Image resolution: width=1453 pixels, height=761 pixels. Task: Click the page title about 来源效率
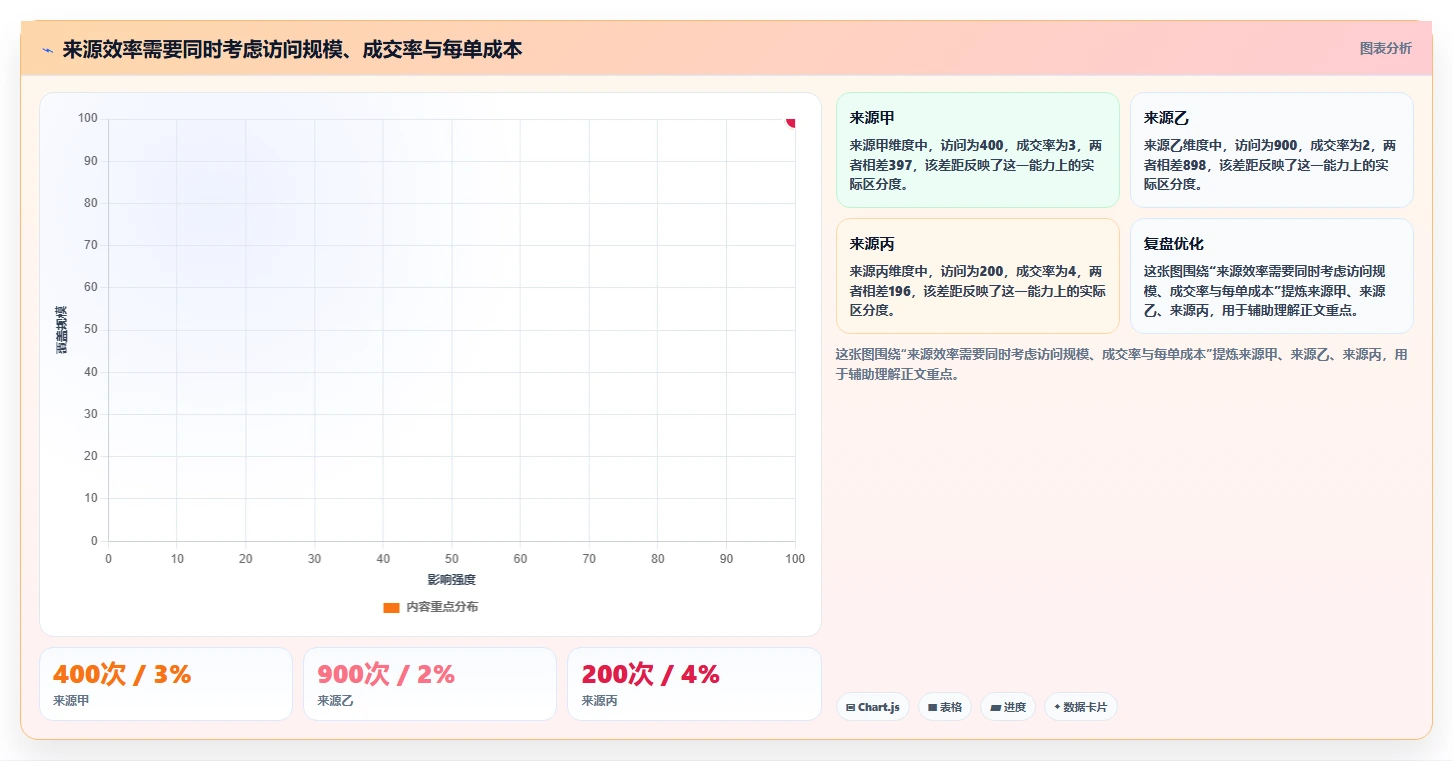point(292,49)
